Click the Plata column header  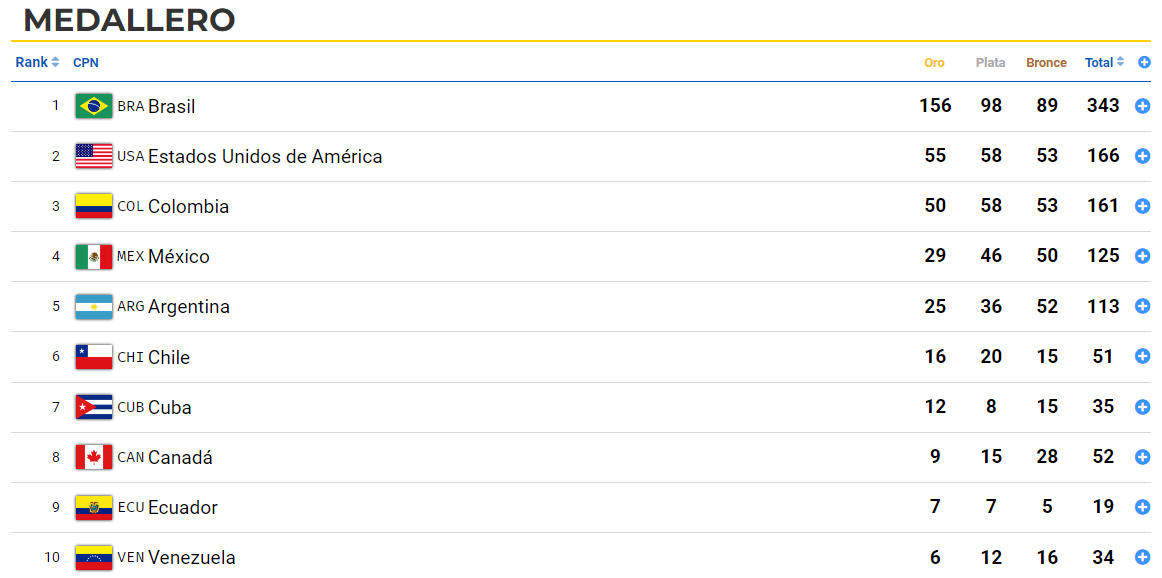[x=991, y=63]
